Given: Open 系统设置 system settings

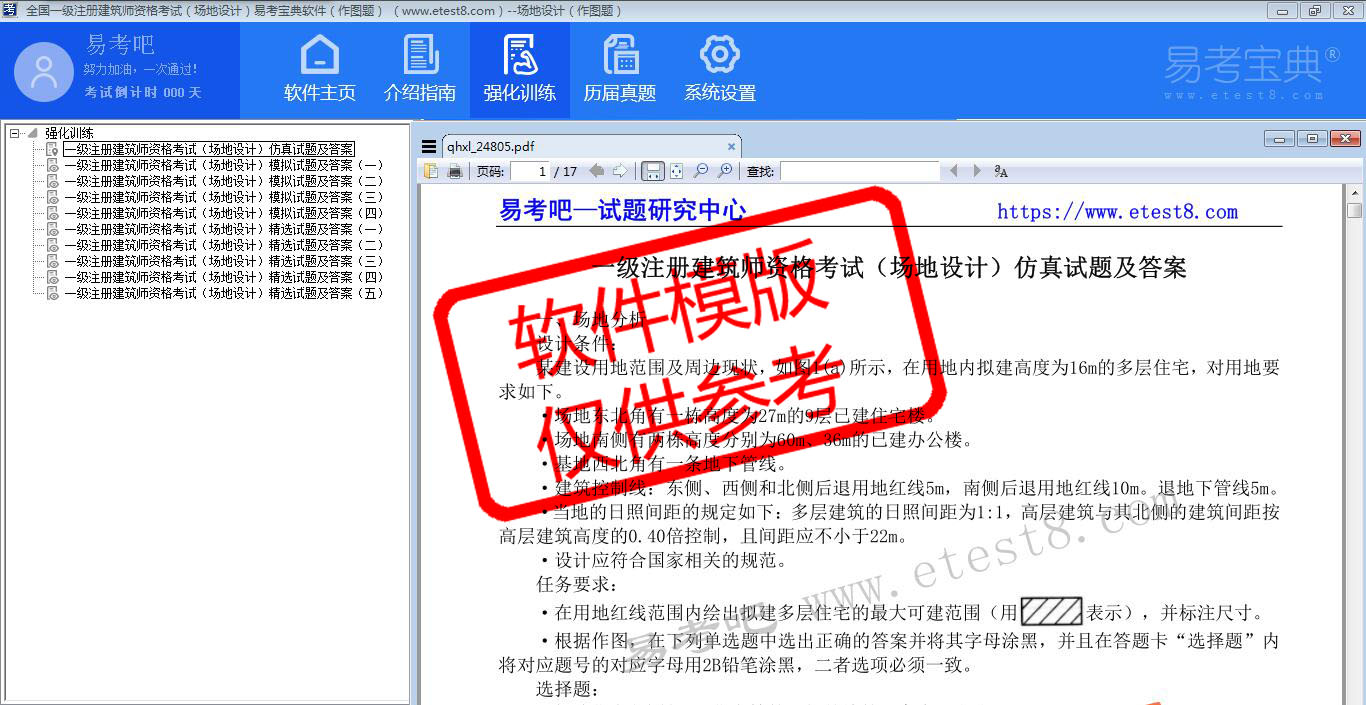Looking at the screenshot, I should pos(720,70).
